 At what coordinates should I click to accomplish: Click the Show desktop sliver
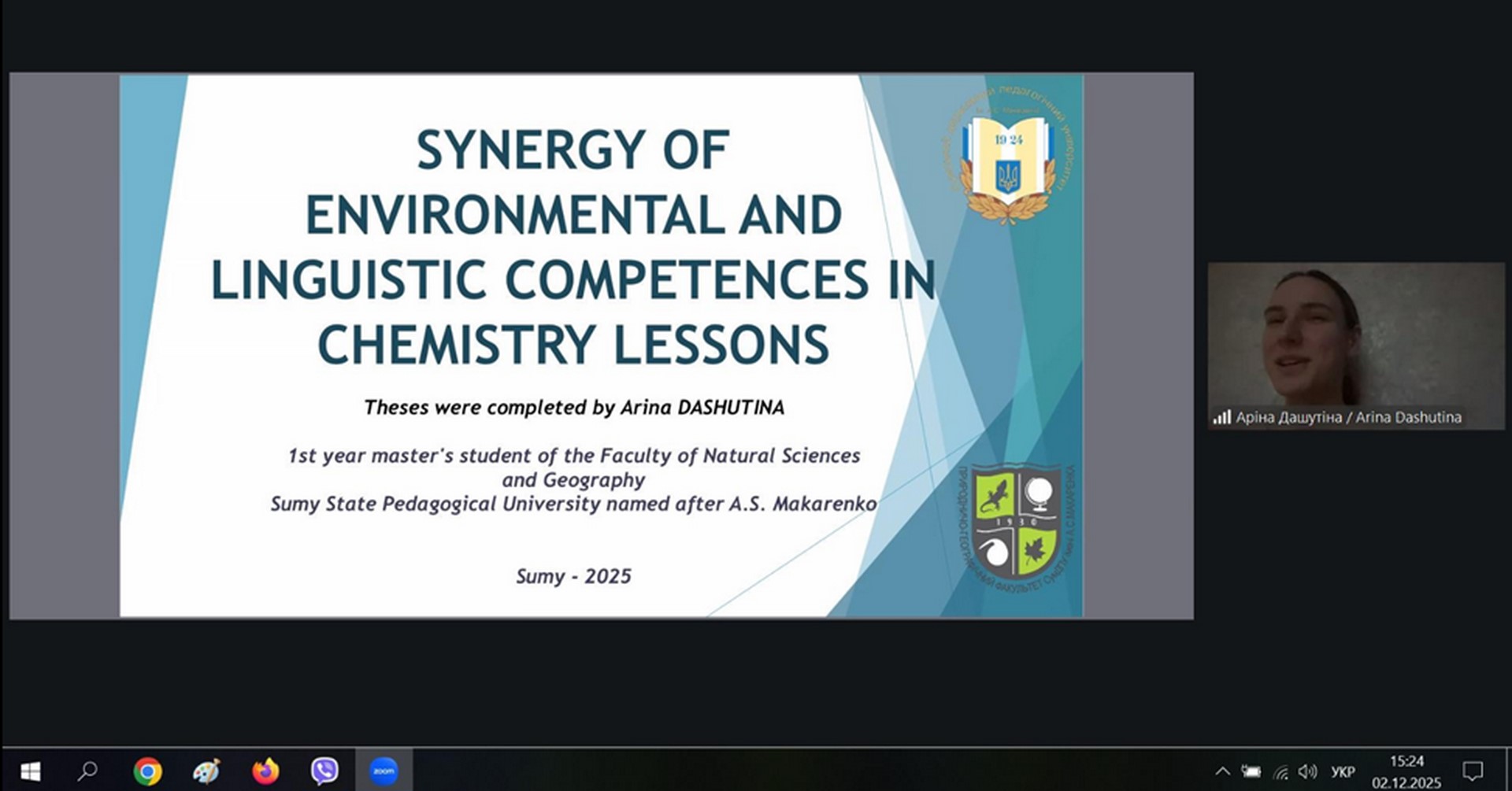(x=1509, y=771)
